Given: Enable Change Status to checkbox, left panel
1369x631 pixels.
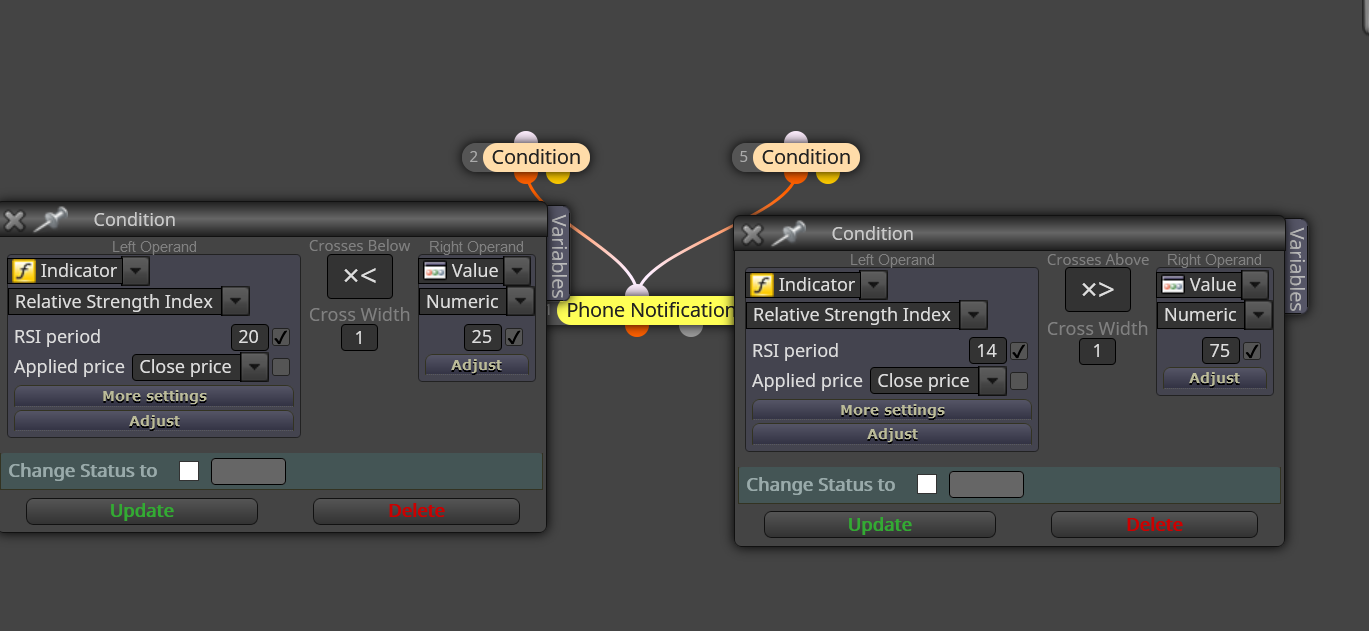Looking at the screenshot, I should pos(189,471).
